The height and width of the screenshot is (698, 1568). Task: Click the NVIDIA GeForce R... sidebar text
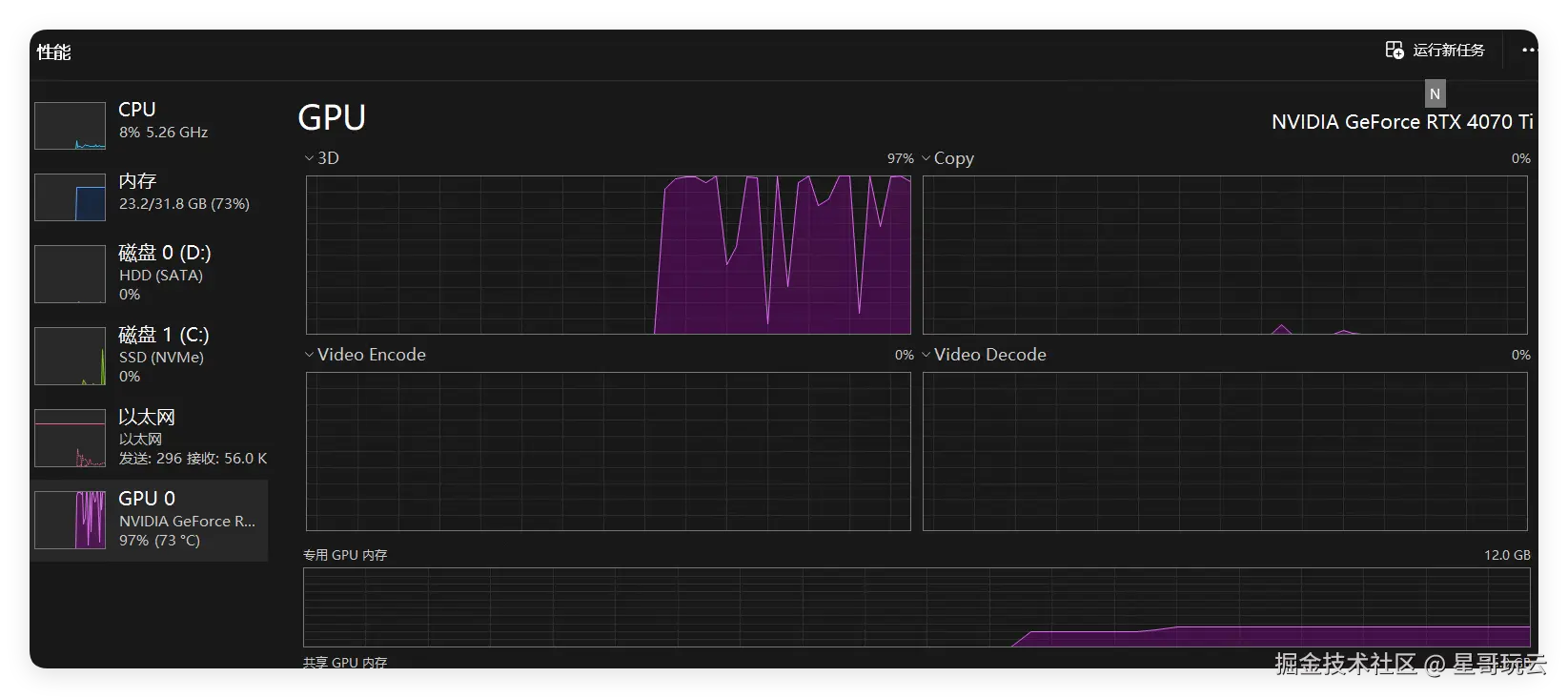(x=187, y=522)
